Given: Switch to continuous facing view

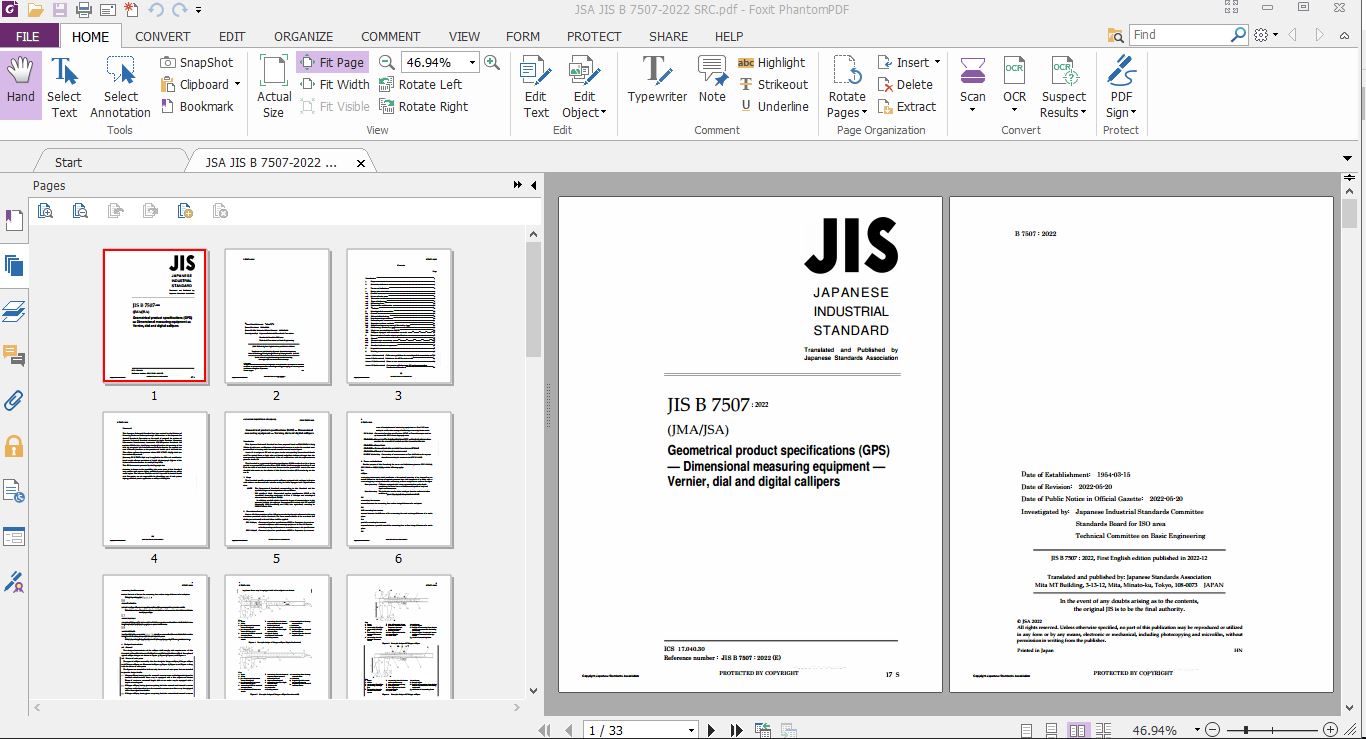Looking at the screenshot, I should [x=1103, y=730].
